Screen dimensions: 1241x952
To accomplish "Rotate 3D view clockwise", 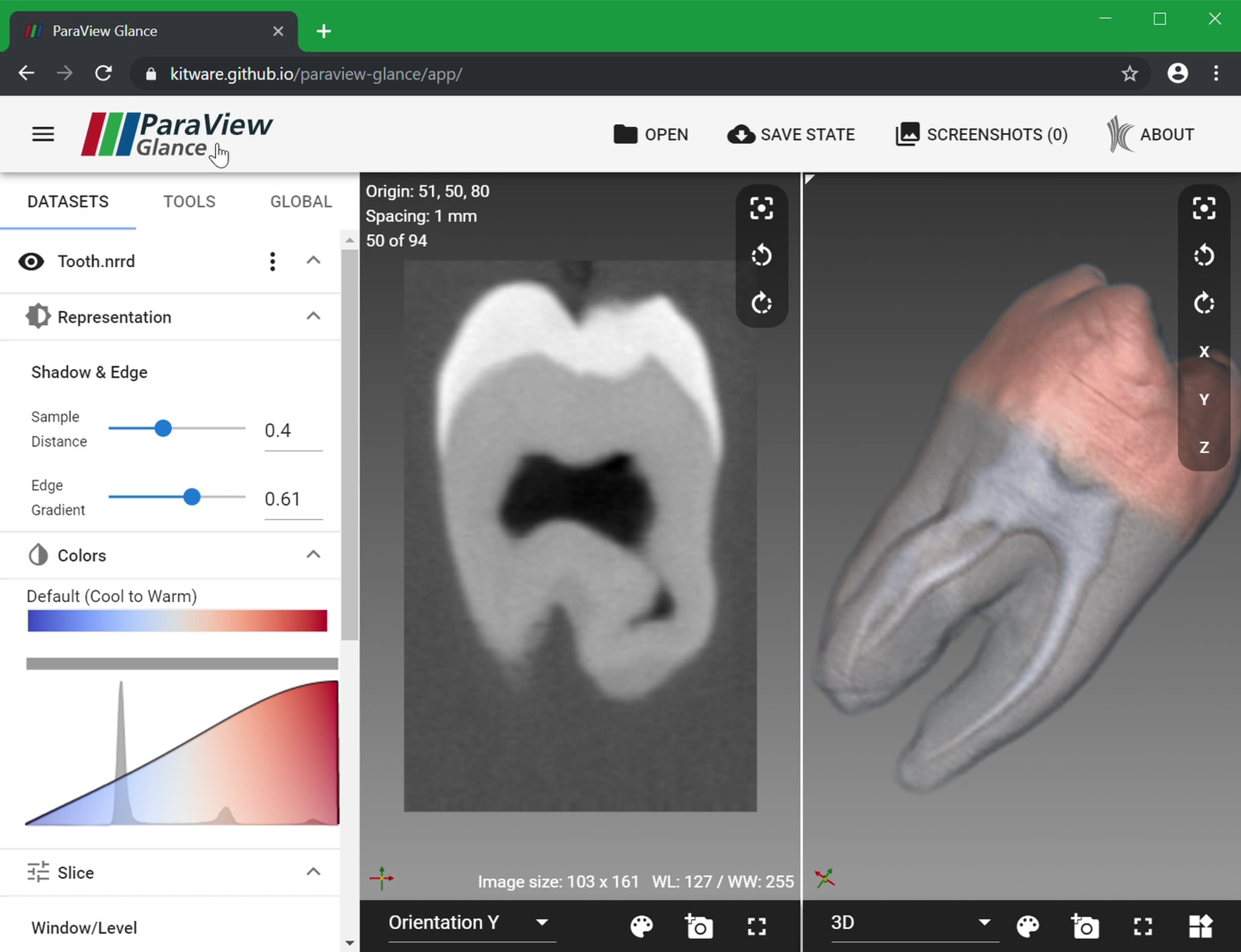I will coord(1203,303).
